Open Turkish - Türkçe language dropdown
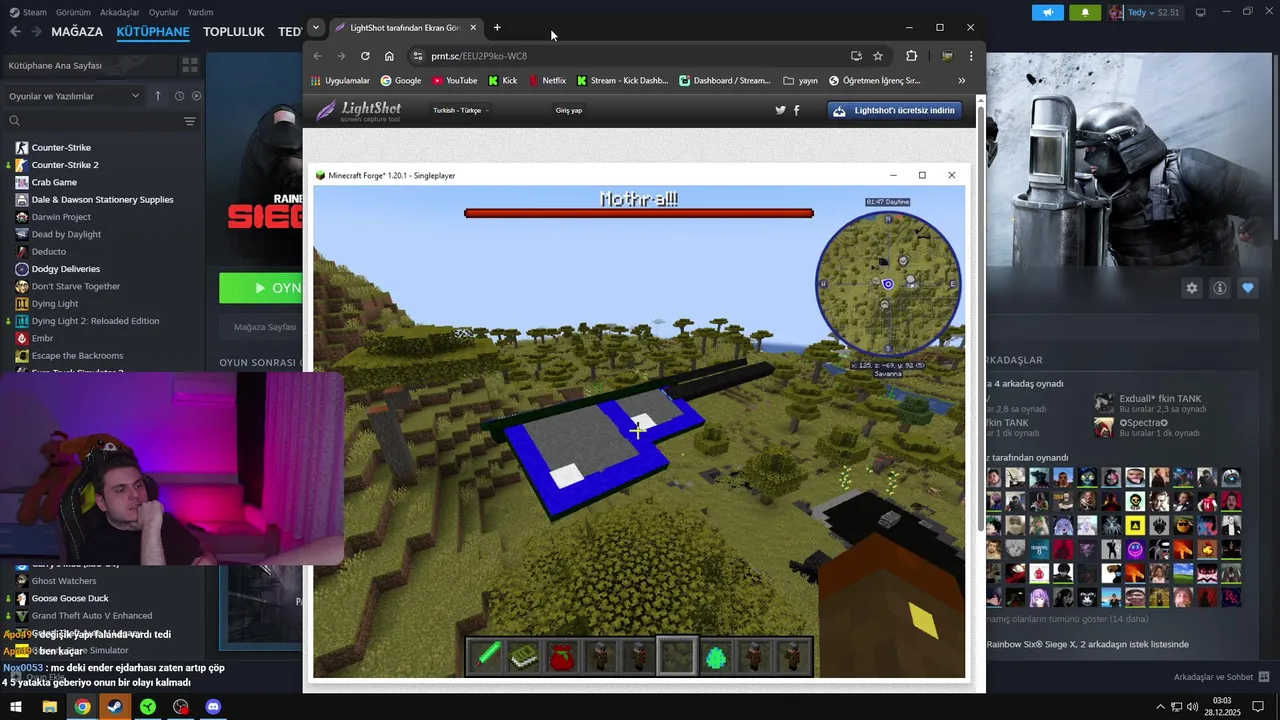The width and height of the screenshot is (1280, 720). 460,110
